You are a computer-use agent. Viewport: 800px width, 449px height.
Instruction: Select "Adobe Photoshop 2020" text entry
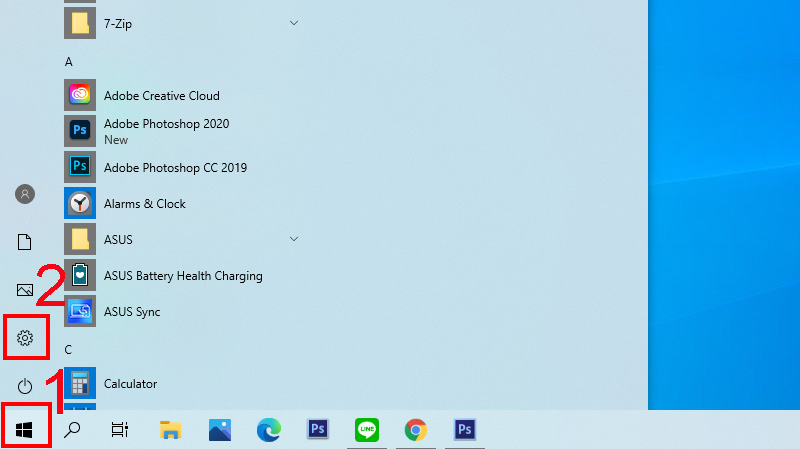click(166, 123)
